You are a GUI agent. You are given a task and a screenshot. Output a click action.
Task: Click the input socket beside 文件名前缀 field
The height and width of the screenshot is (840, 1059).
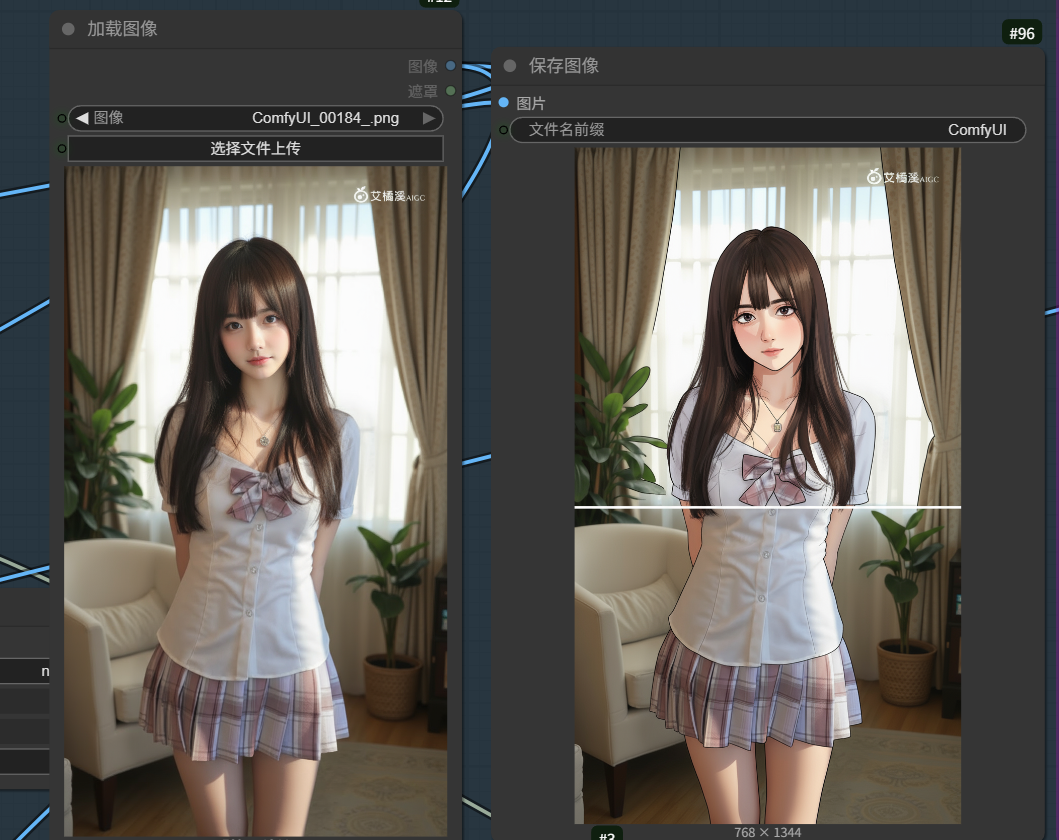click(x=504, y=130)
